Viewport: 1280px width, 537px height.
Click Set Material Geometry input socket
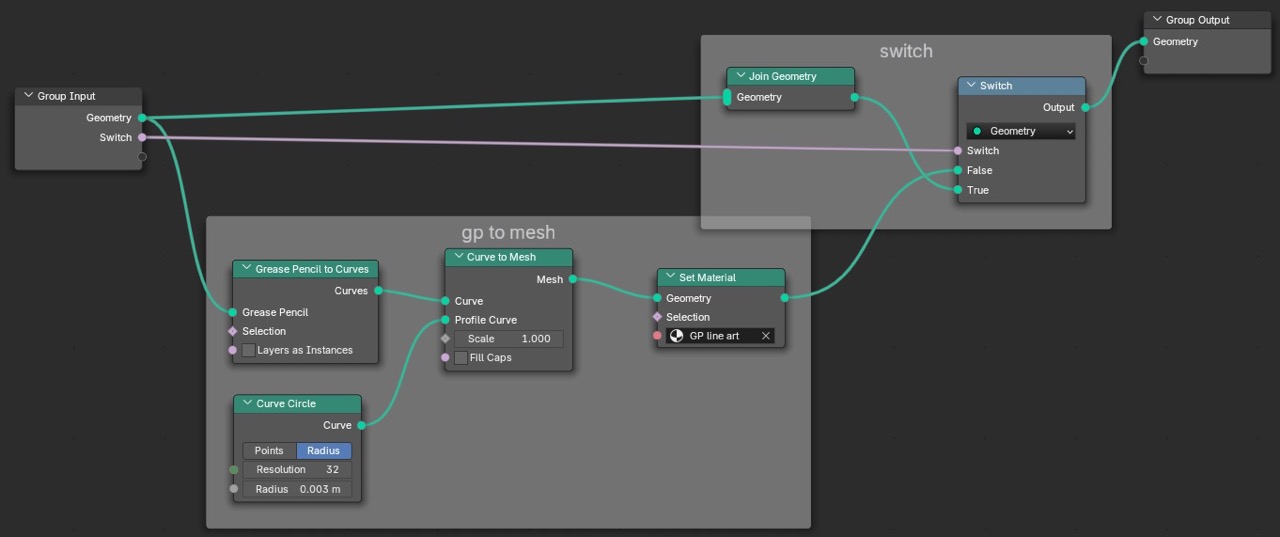coord(657,298)
